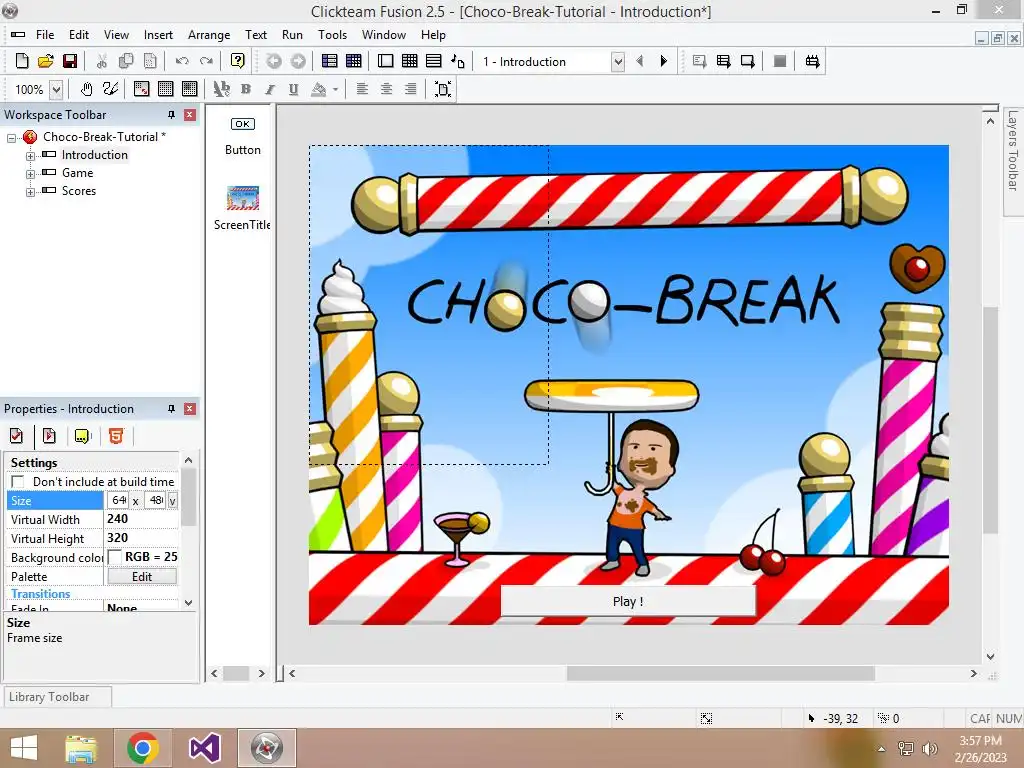Image resolution: width=1024 pixels, height=768 pixels.
Task: Pin the Properties panel
Action: click(171, 409)
